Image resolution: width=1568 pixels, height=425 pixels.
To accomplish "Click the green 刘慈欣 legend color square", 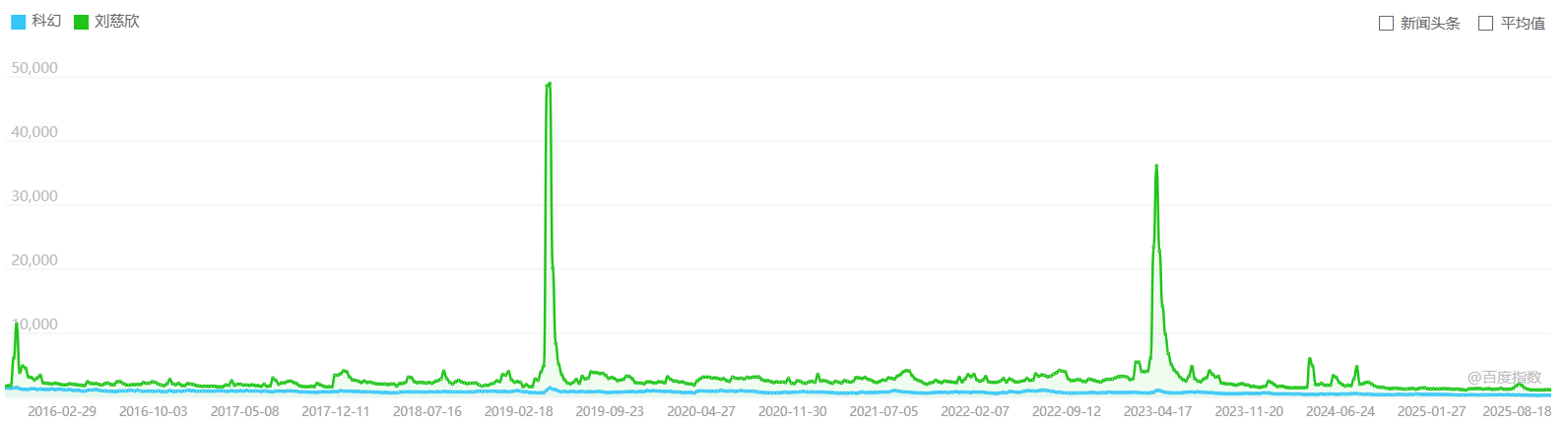I will click(81, 22).
